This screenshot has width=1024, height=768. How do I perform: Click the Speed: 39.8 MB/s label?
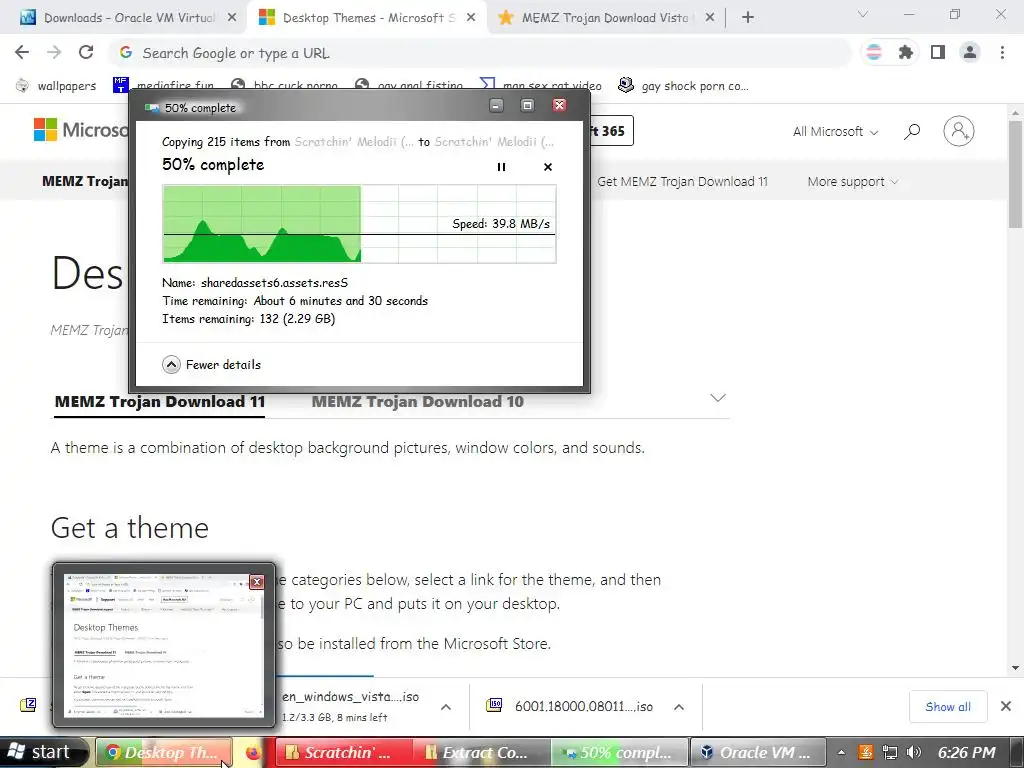[x=501, y=224]
